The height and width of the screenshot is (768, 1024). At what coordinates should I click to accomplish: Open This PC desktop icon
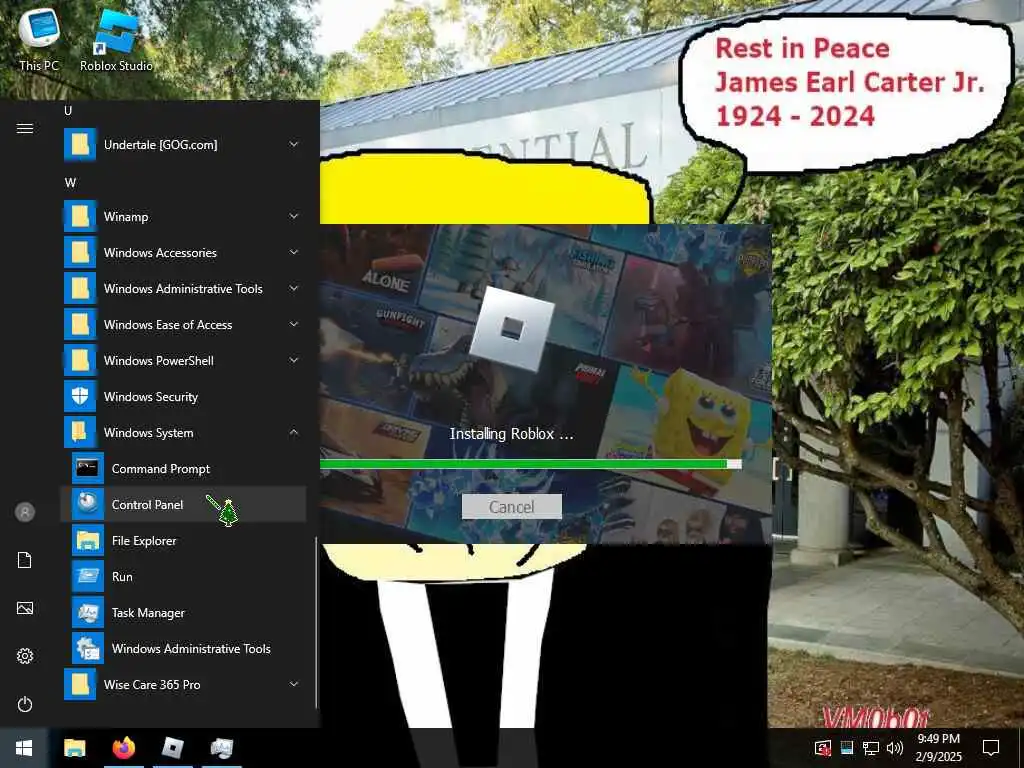[x=39, y=39]
